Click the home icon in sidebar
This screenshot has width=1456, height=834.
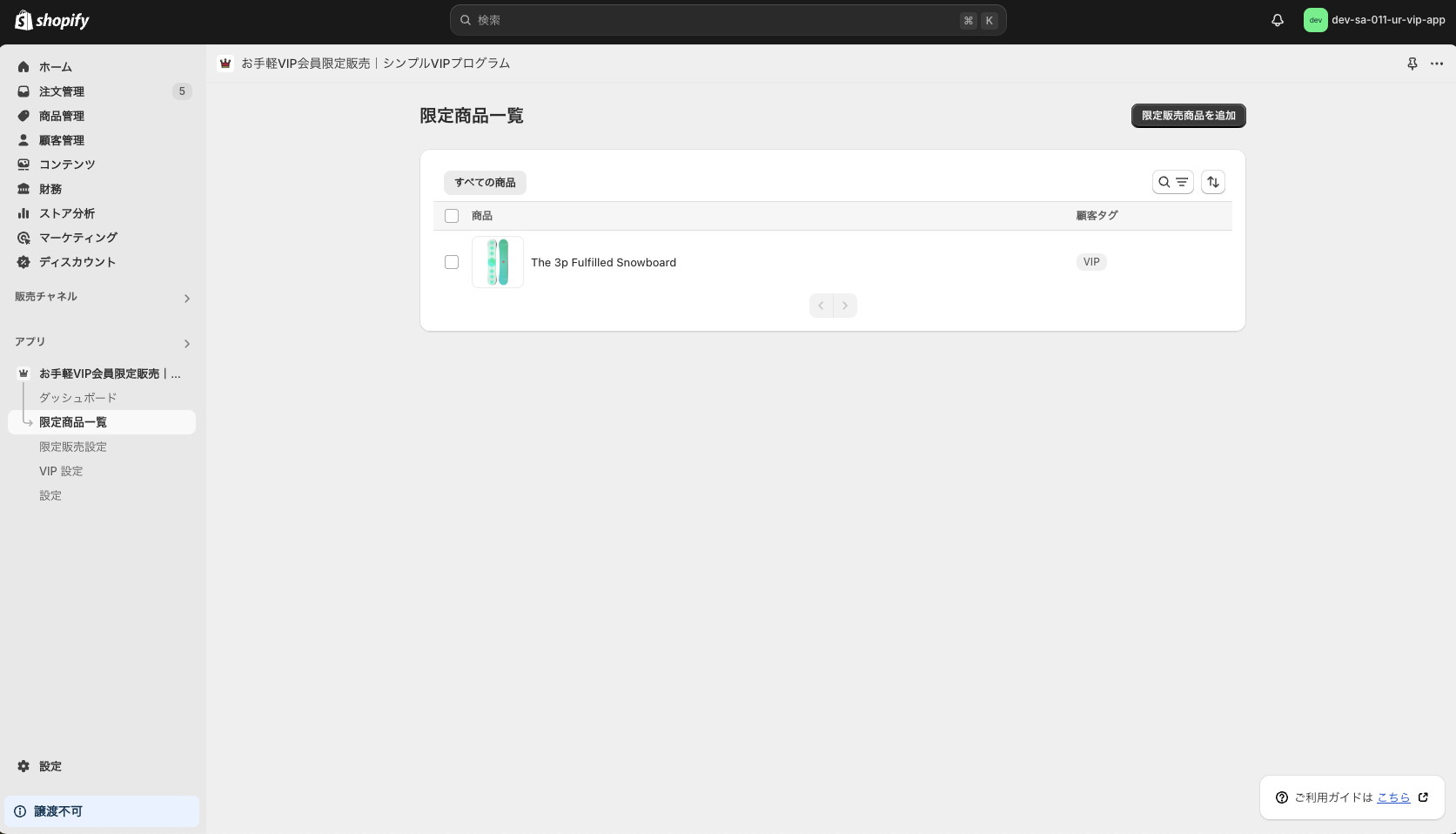(x=23, y=67)
